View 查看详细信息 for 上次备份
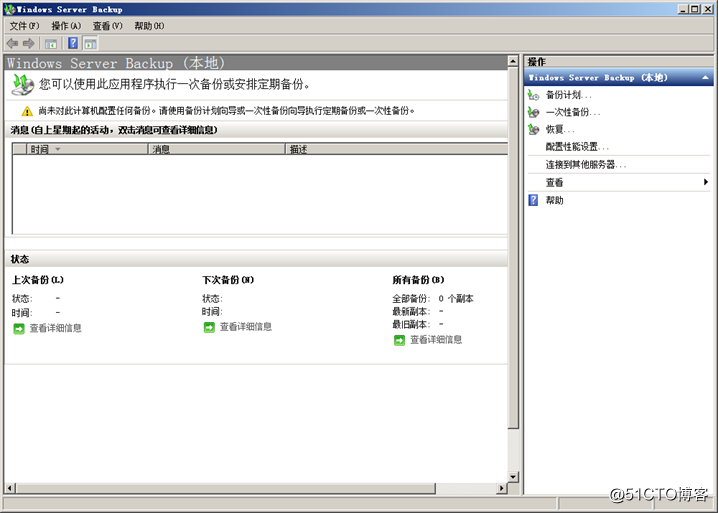This screenshot has width=718, height=513. point(56,328)
